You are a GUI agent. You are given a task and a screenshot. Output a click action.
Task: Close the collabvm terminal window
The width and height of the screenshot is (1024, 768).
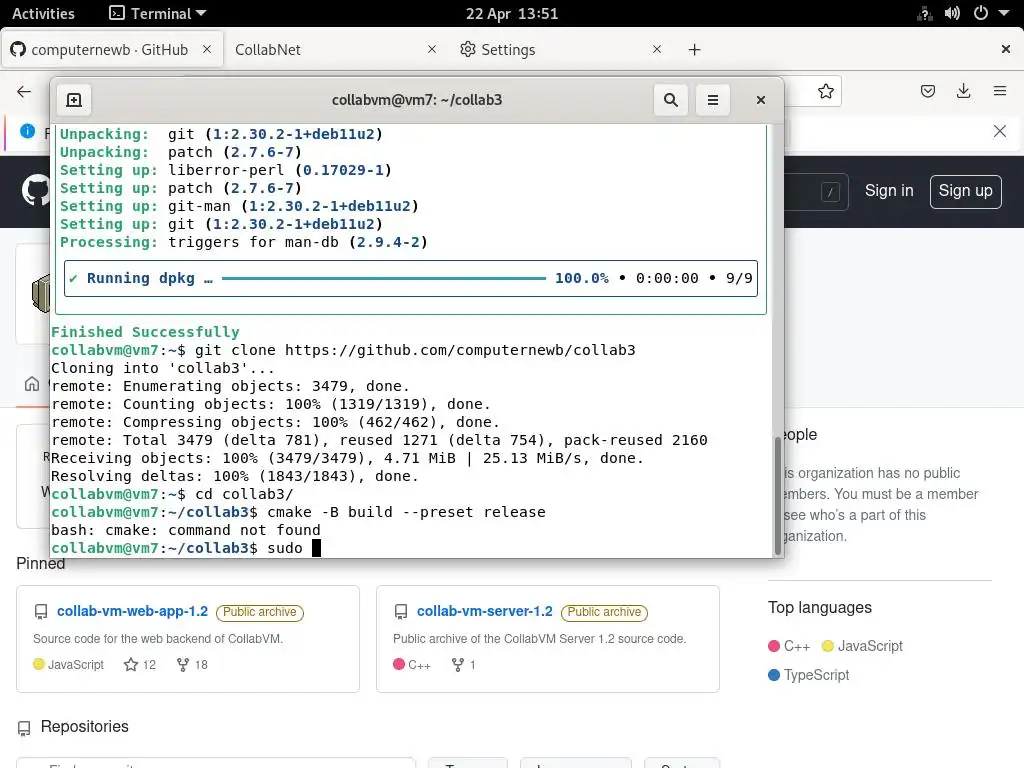pyautogui.click(x=761, y=100)
